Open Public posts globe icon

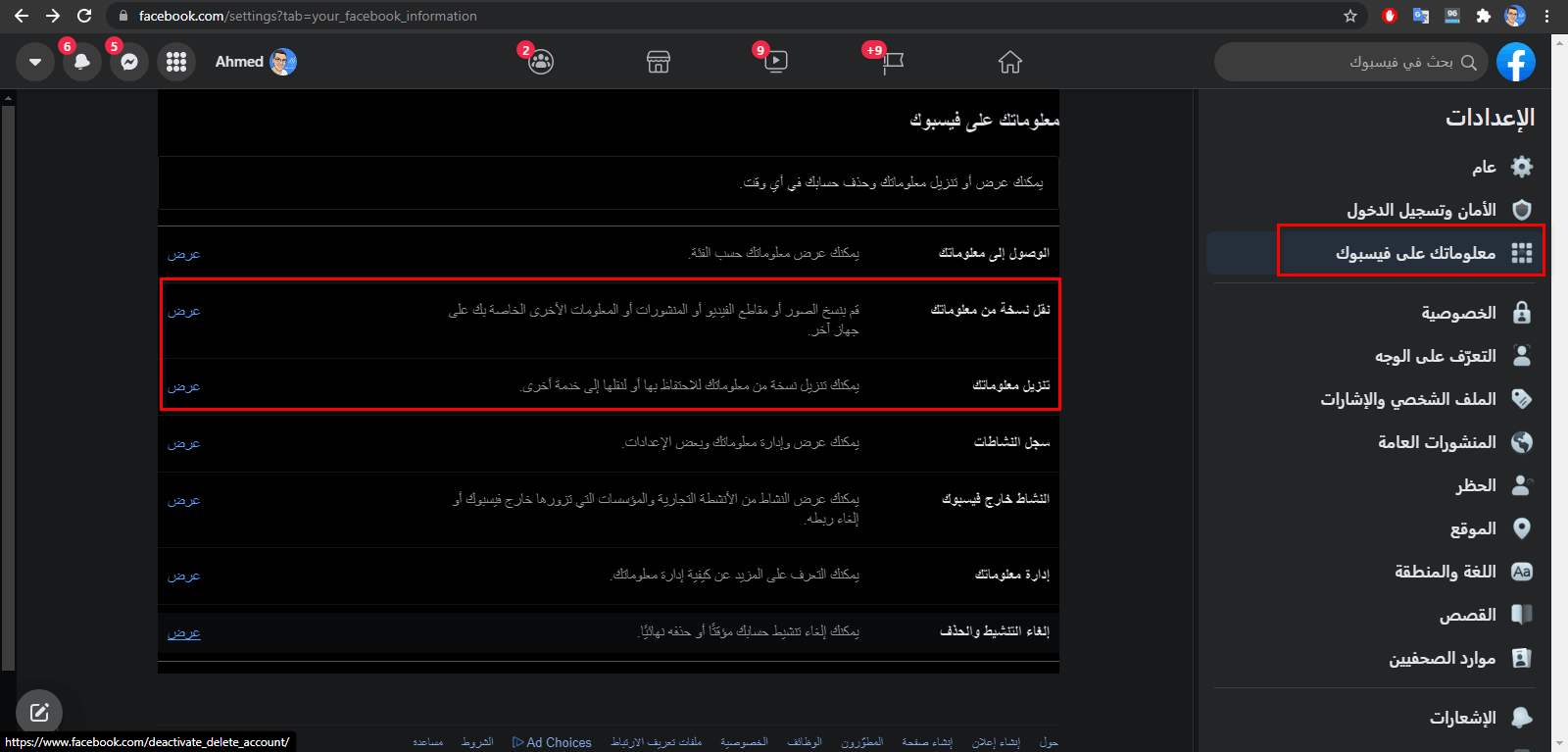click(x=1522, y=442)
